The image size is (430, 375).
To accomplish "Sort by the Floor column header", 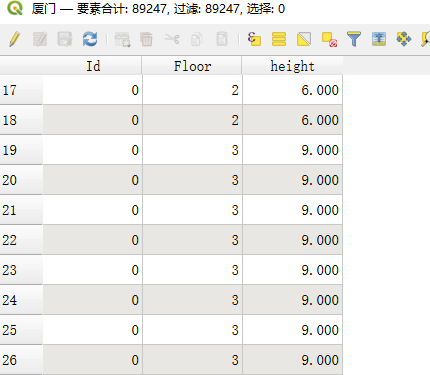I will click(x=192, y=66).
